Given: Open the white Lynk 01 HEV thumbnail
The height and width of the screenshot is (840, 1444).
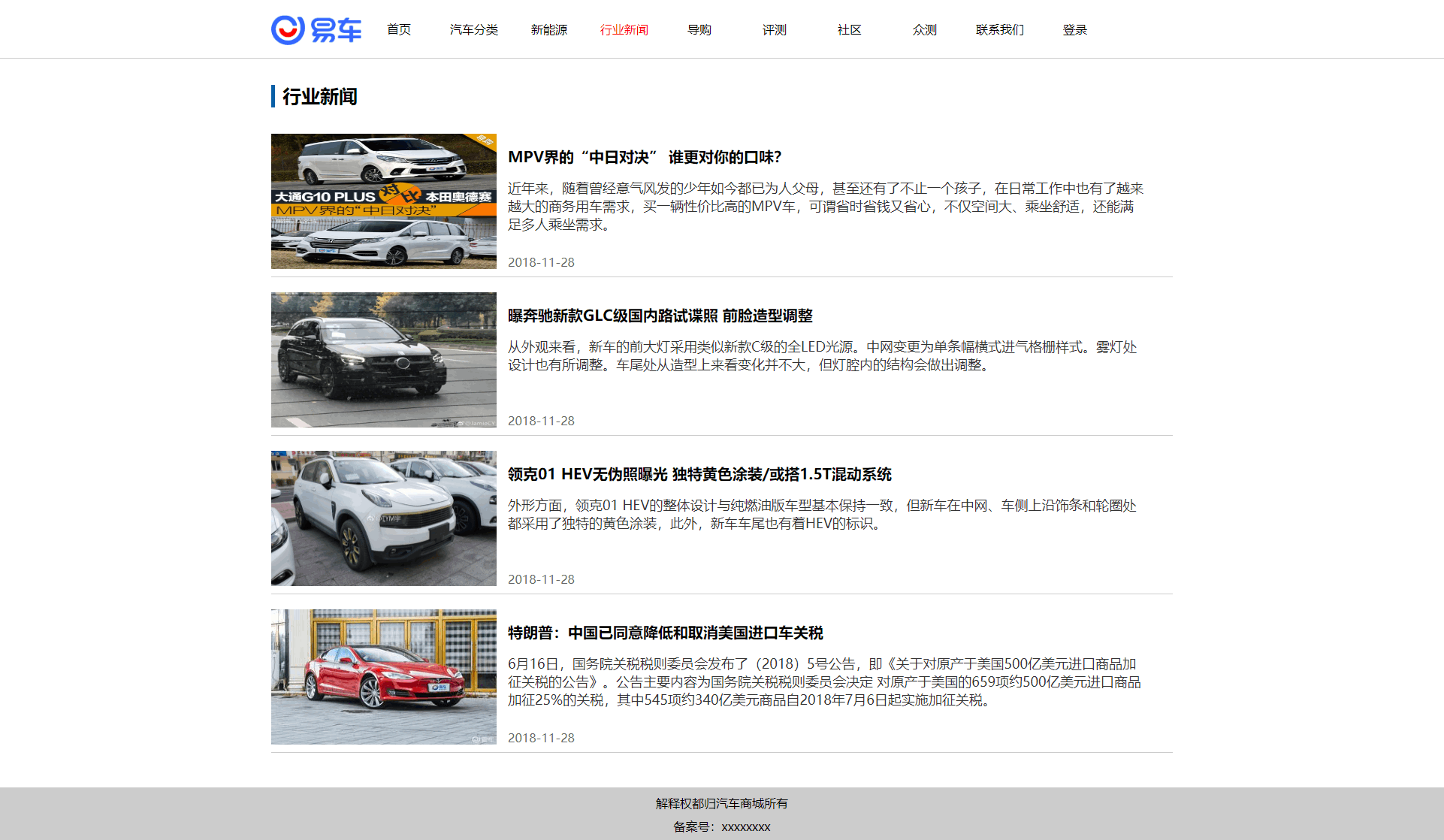Looking at the screenshot, I should [x=384, y=518].
